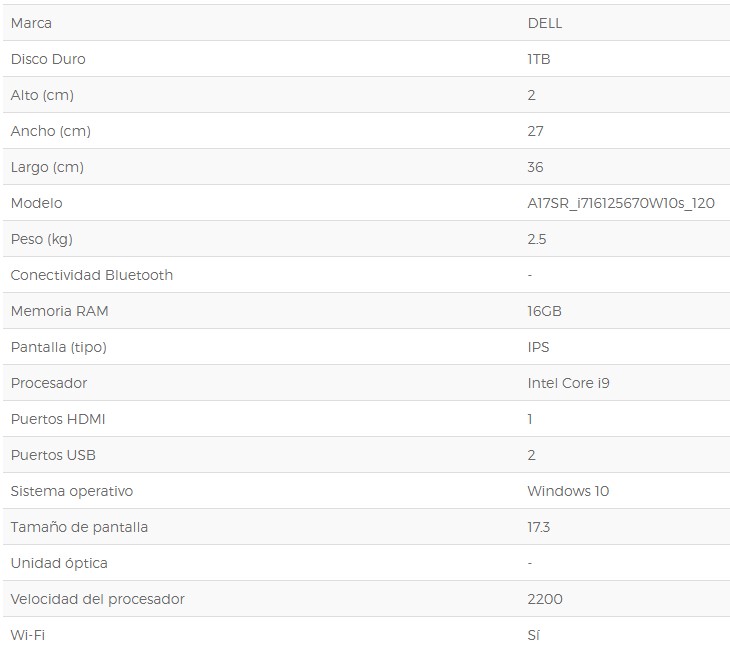The width and height of the screenshot is (730, 663).
Task: Click the Pantalla (tipo) IPS value
Action: [538, 347]
